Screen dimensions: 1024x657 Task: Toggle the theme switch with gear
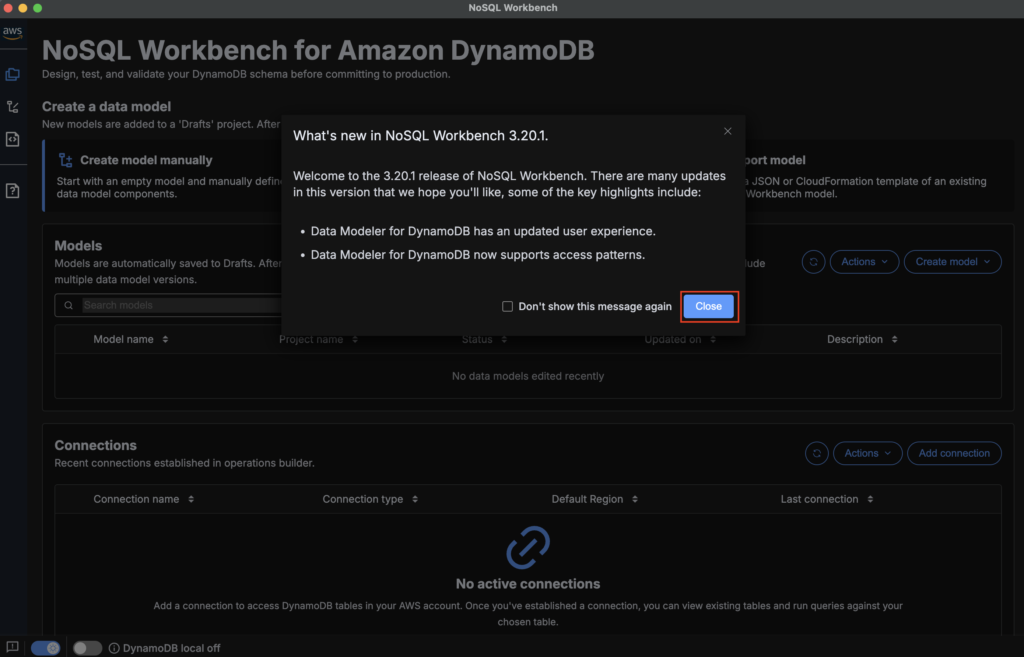coord(46,648)
